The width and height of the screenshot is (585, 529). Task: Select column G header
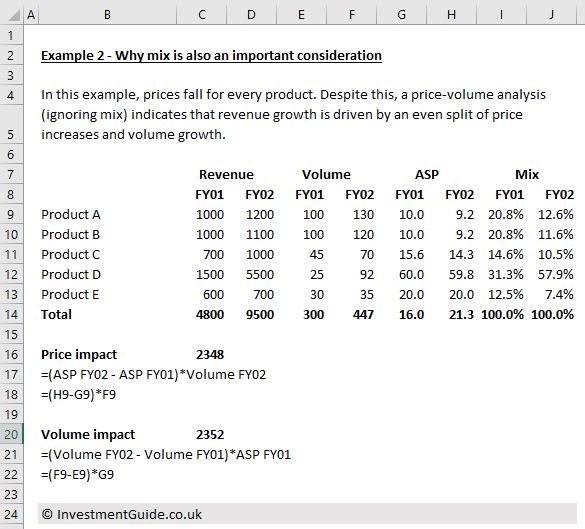coord(401,15)
